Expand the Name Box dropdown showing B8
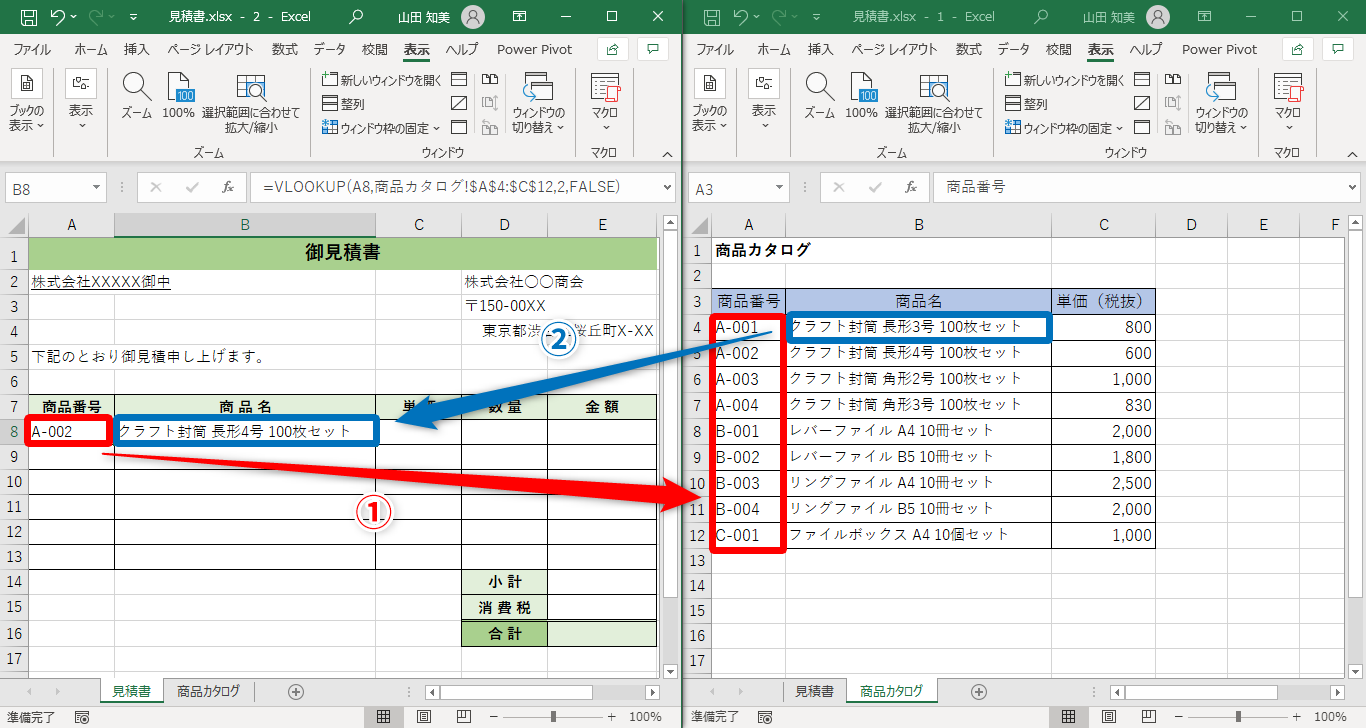Screen dimensions: 1366x728 click(97, 187)
